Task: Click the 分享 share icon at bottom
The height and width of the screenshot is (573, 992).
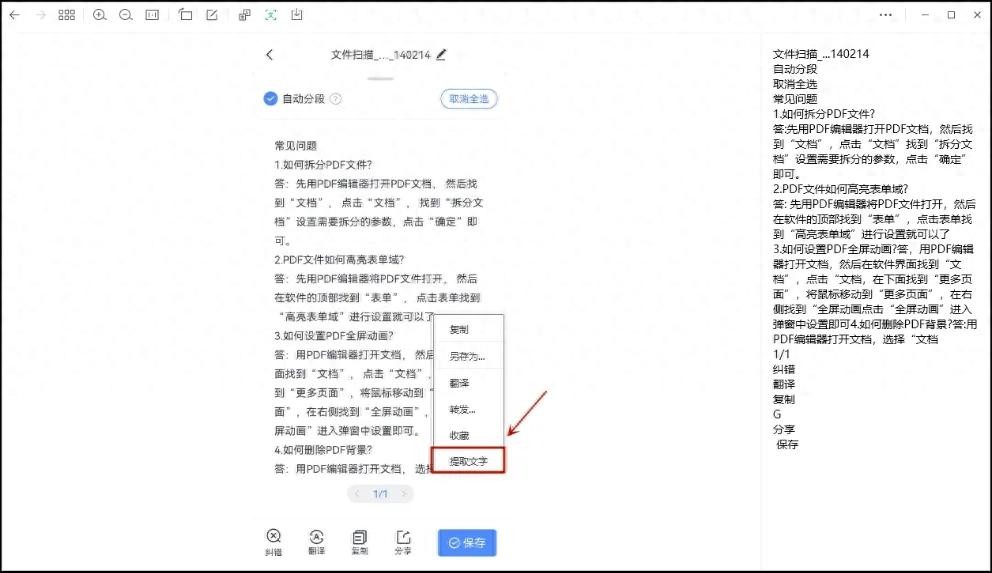Action: (x=403, y=538)
